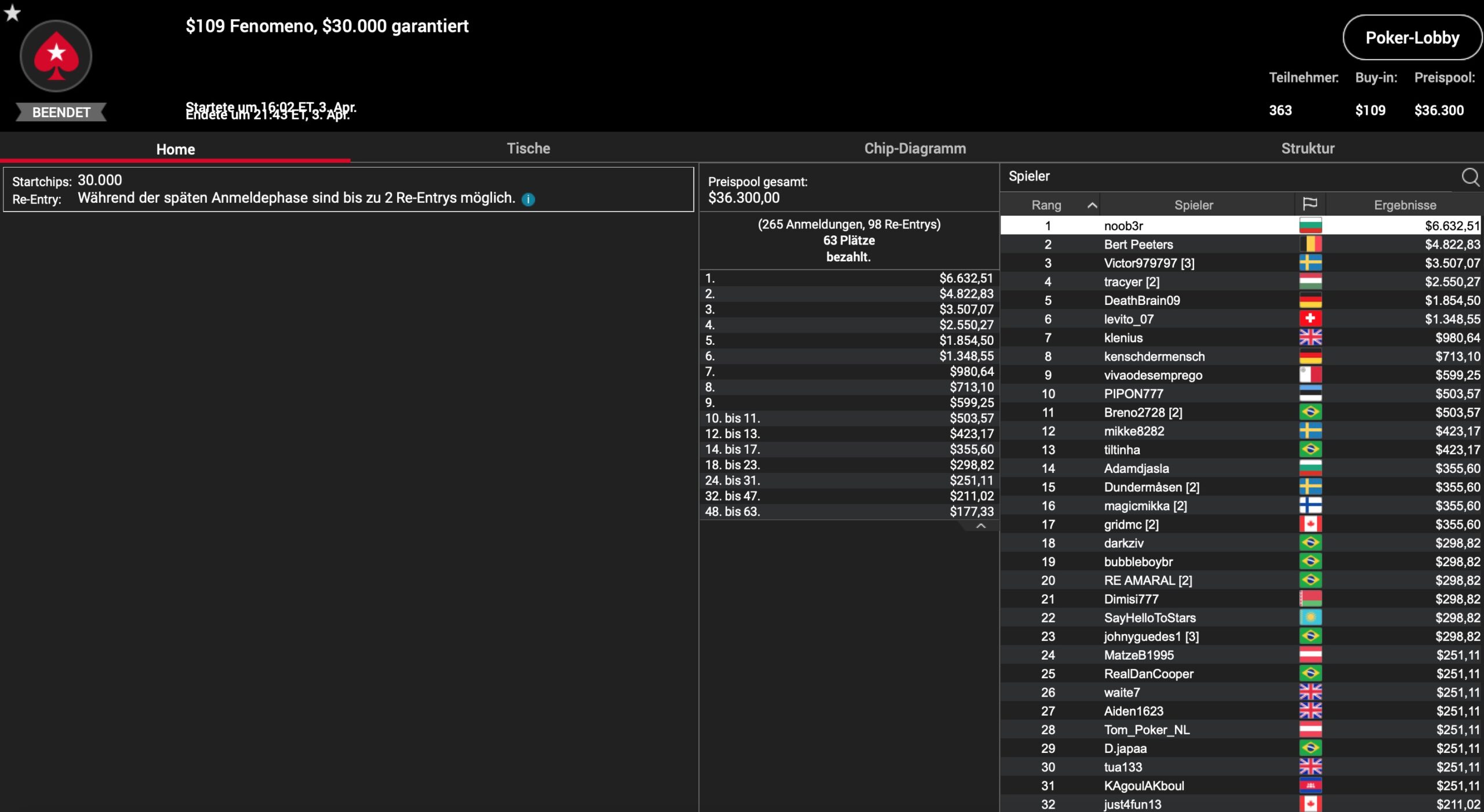Click the Re-Entry info icon
The width and height of the screenshot is (1484, 812).
[x=528, y=199]
